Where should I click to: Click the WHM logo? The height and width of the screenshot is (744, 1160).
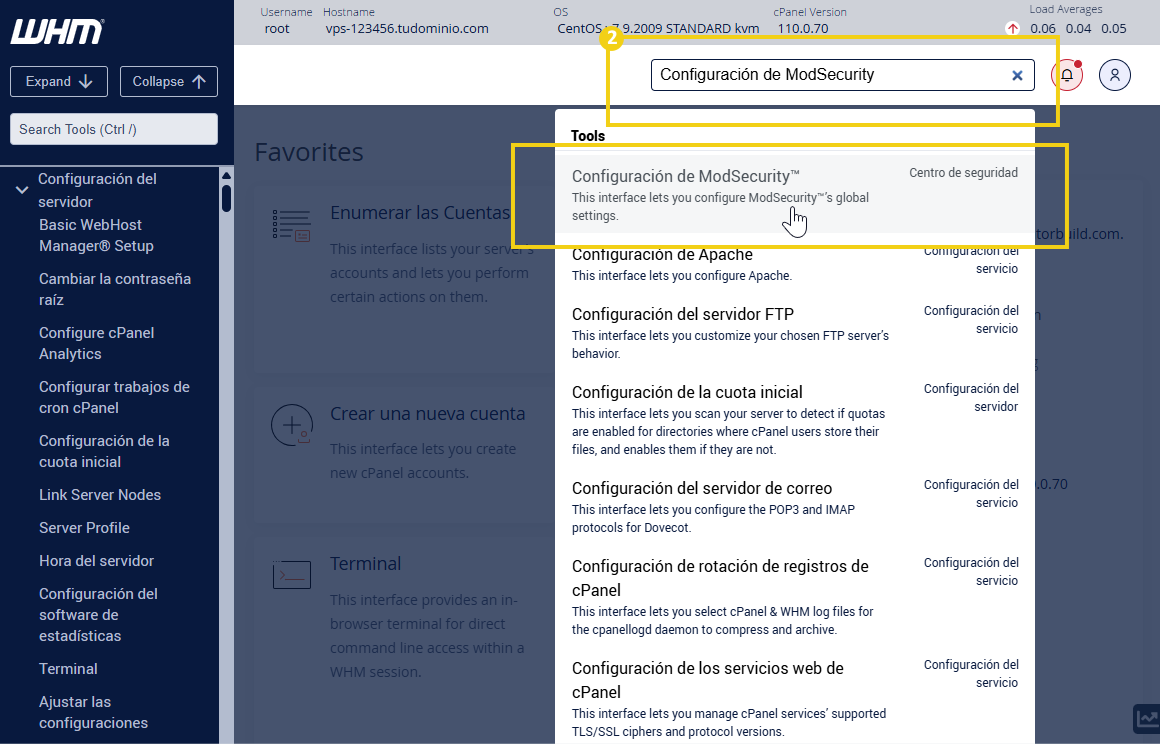click(x=57, y=32)
